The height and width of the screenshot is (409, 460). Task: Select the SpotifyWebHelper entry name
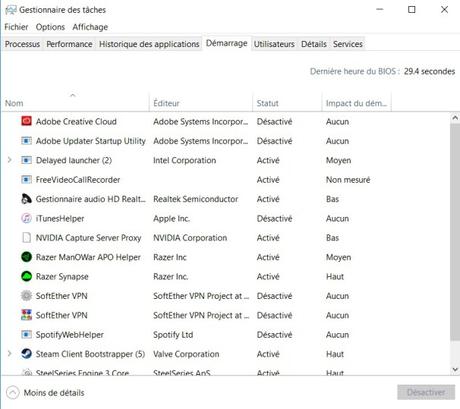tap(70, 335)
